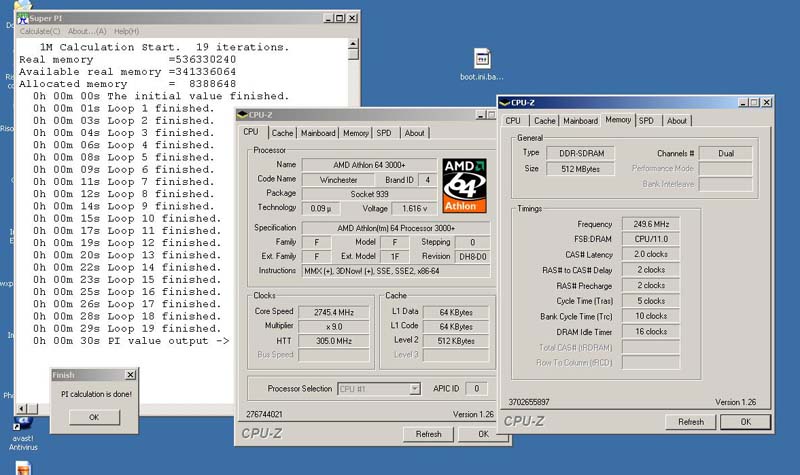Click Super PI vertical scrollbar up arrow

pyautogui.click(x=353, y=44)
